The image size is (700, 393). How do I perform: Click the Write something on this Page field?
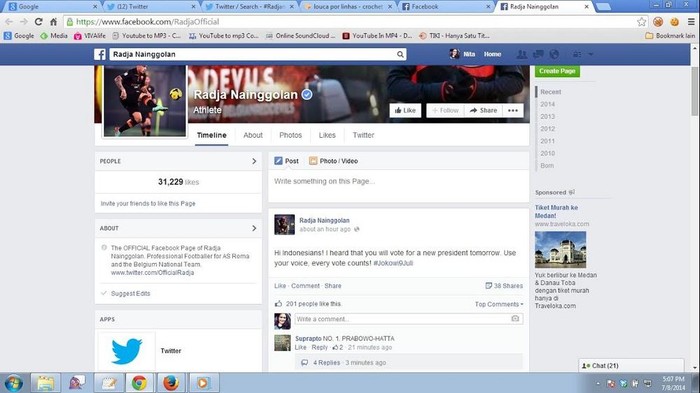click(399, 181)
